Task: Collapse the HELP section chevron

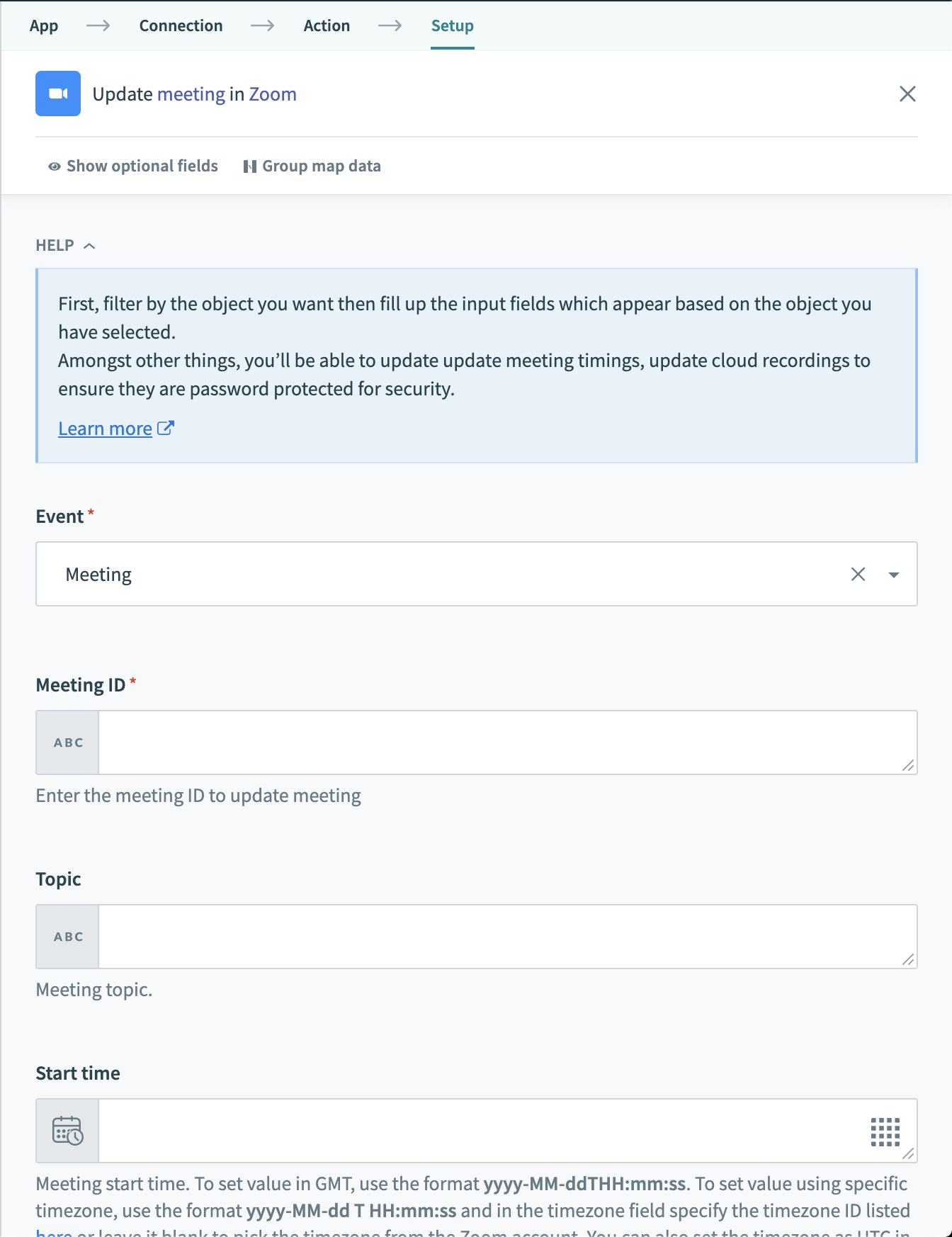Action: click(89, 246)
